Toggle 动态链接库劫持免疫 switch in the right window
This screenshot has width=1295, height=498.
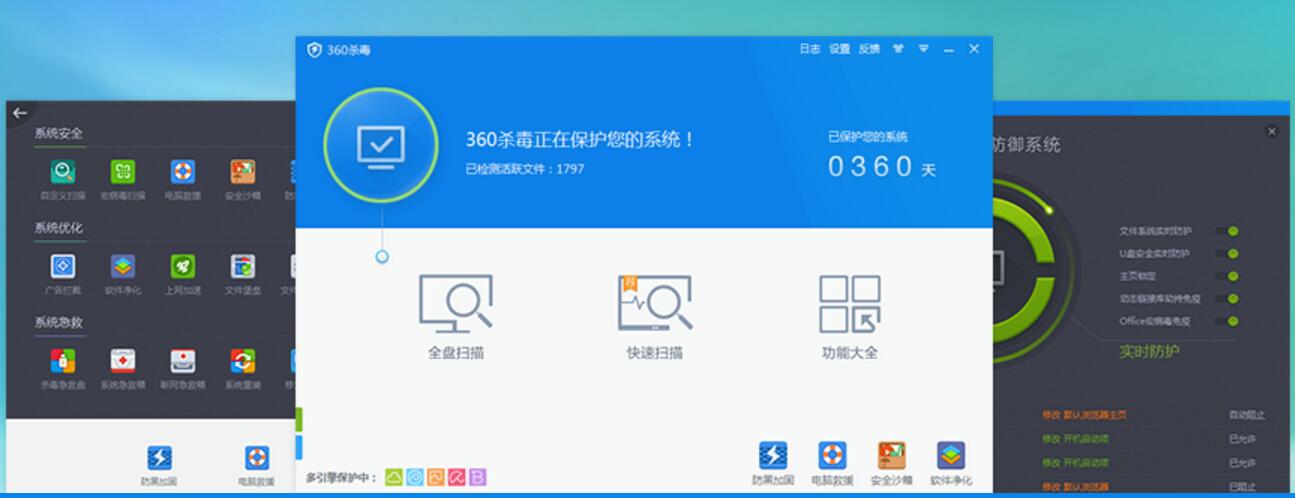pos(1228,299)
